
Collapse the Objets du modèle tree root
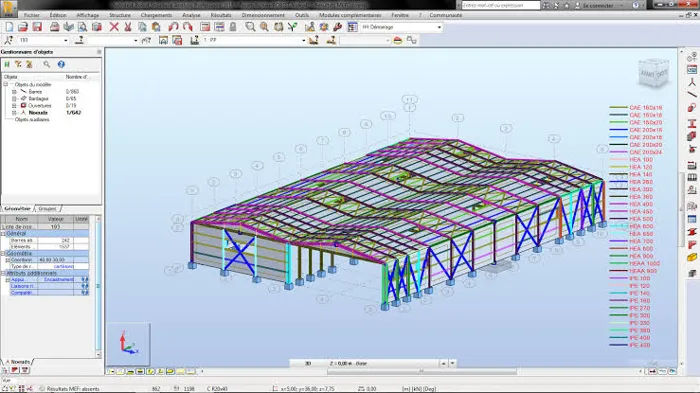pyautogui.click(x=6, y=84)
